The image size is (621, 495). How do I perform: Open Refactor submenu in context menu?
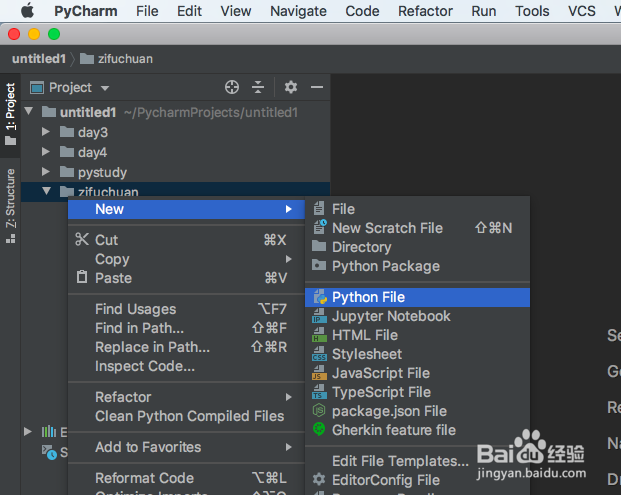(186, 397)
